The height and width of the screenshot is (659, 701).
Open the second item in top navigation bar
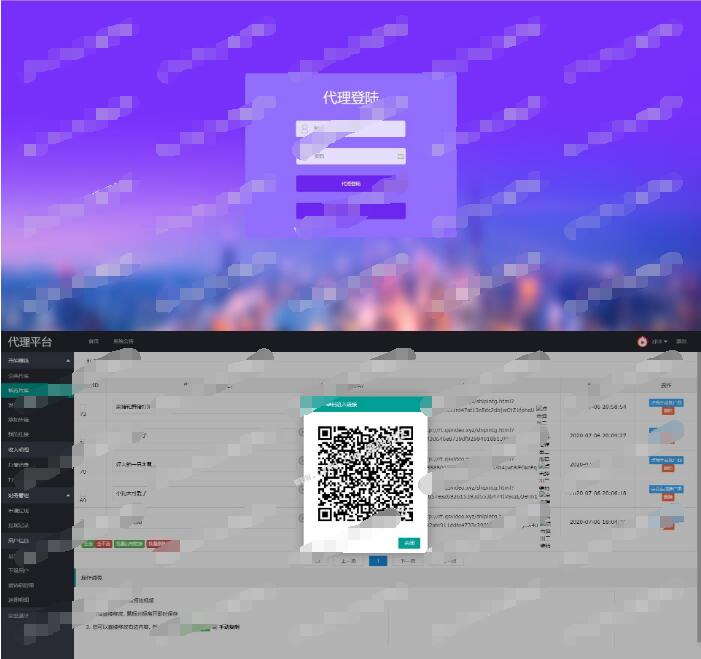pos(123,341)
